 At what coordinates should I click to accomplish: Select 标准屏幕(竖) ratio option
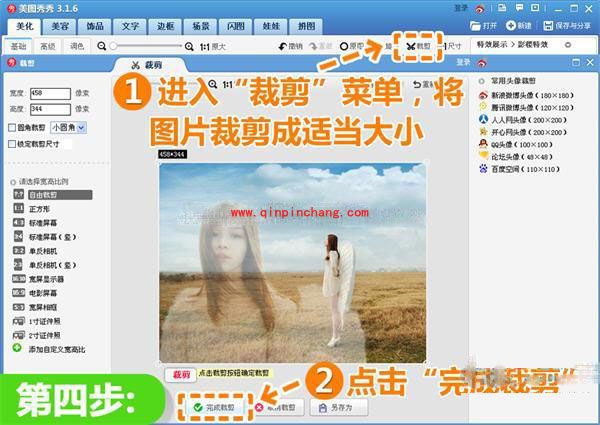pyautogui.click(x=44, y=237)
